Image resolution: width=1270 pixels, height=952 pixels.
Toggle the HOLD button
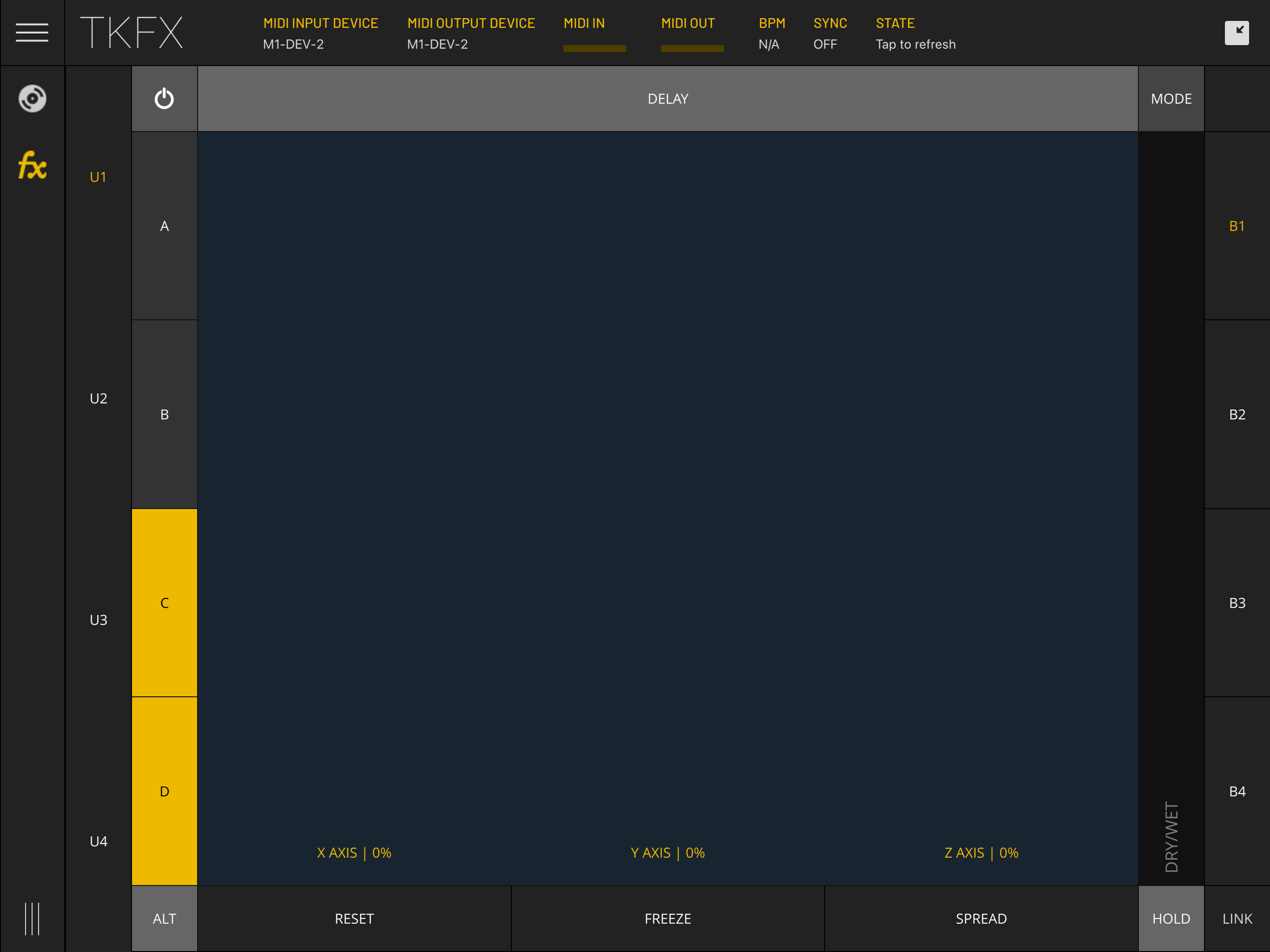[1171, 918]
